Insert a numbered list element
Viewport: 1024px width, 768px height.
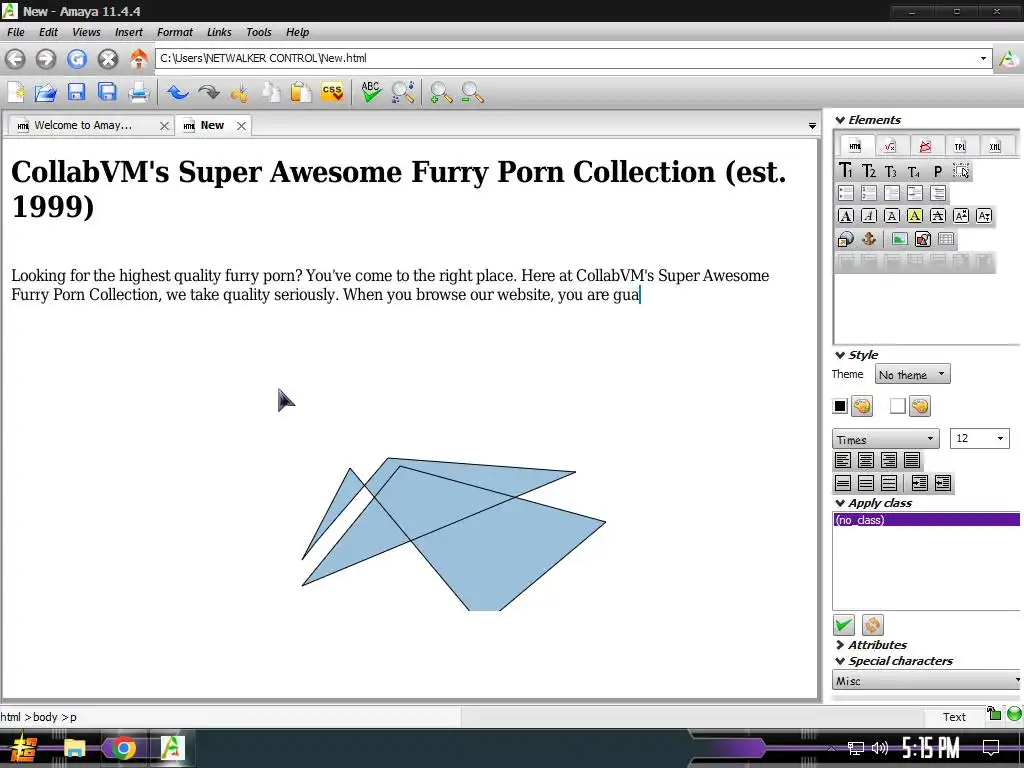pos(869,193)
